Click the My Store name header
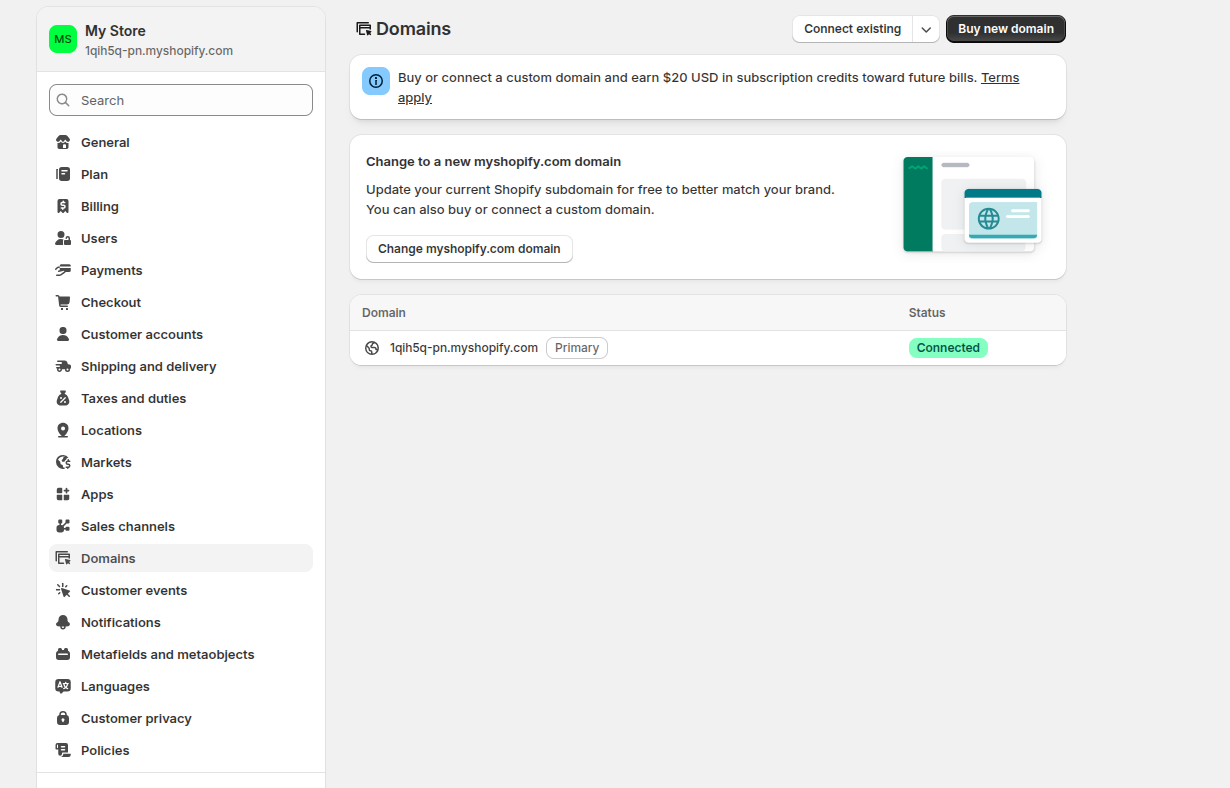 coord(115,31)
